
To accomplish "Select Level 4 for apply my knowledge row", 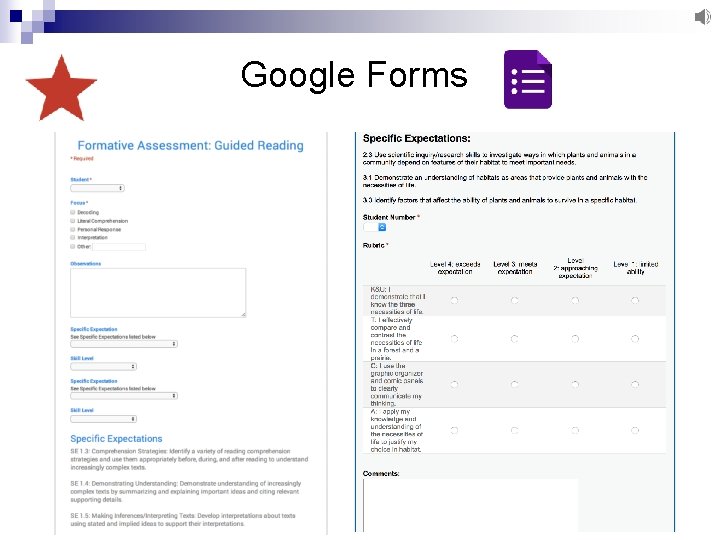I will [x=454, y=430].
